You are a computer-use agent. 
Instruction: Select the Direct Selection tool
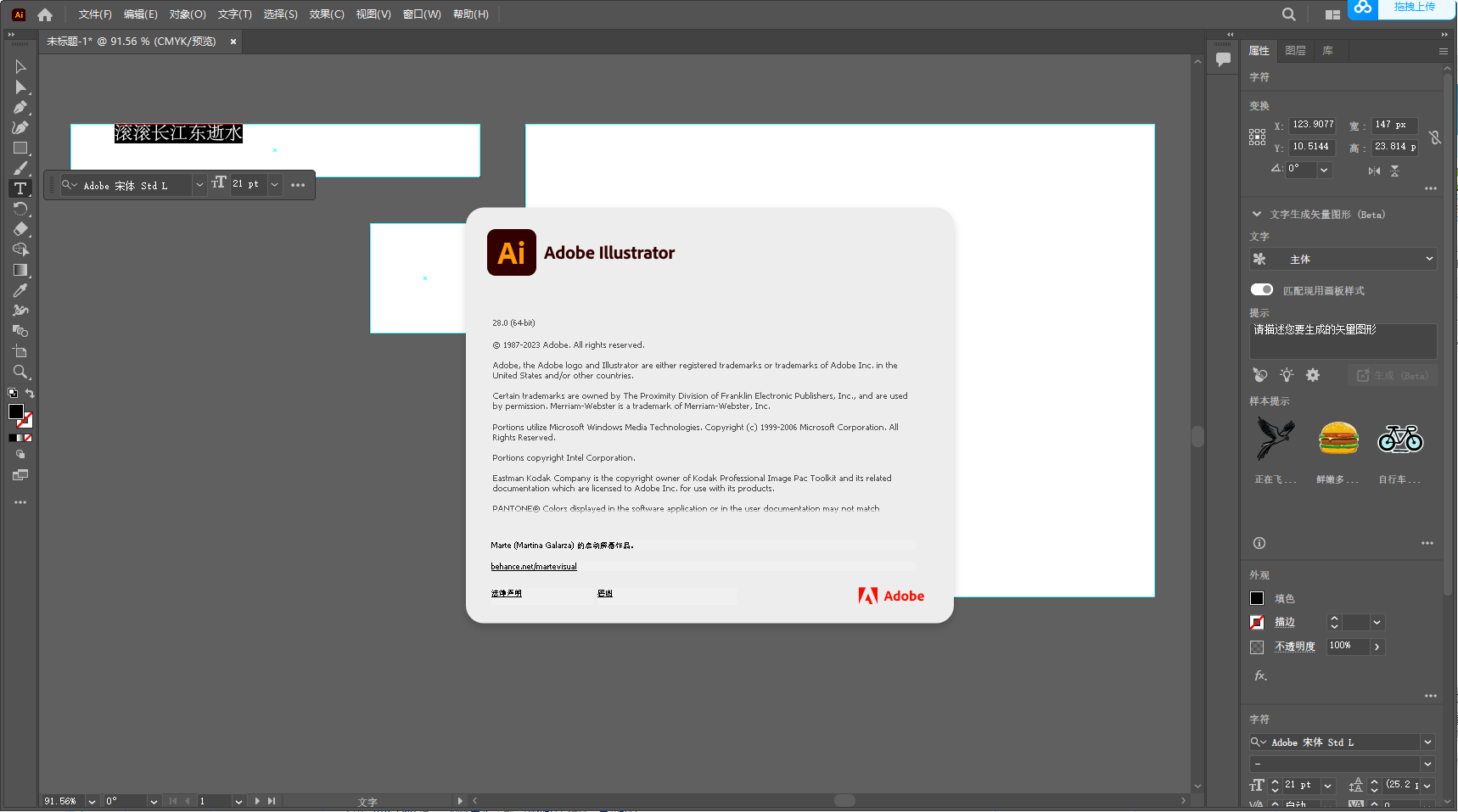coord(20,87)
